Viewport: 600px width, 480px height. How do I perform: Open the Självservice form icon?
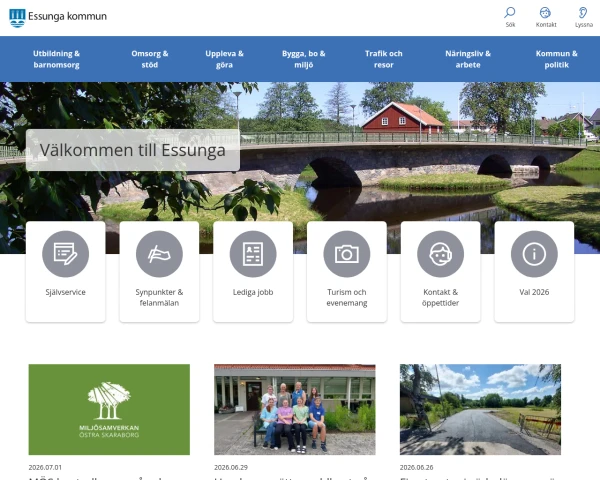(x=65, y=254)
